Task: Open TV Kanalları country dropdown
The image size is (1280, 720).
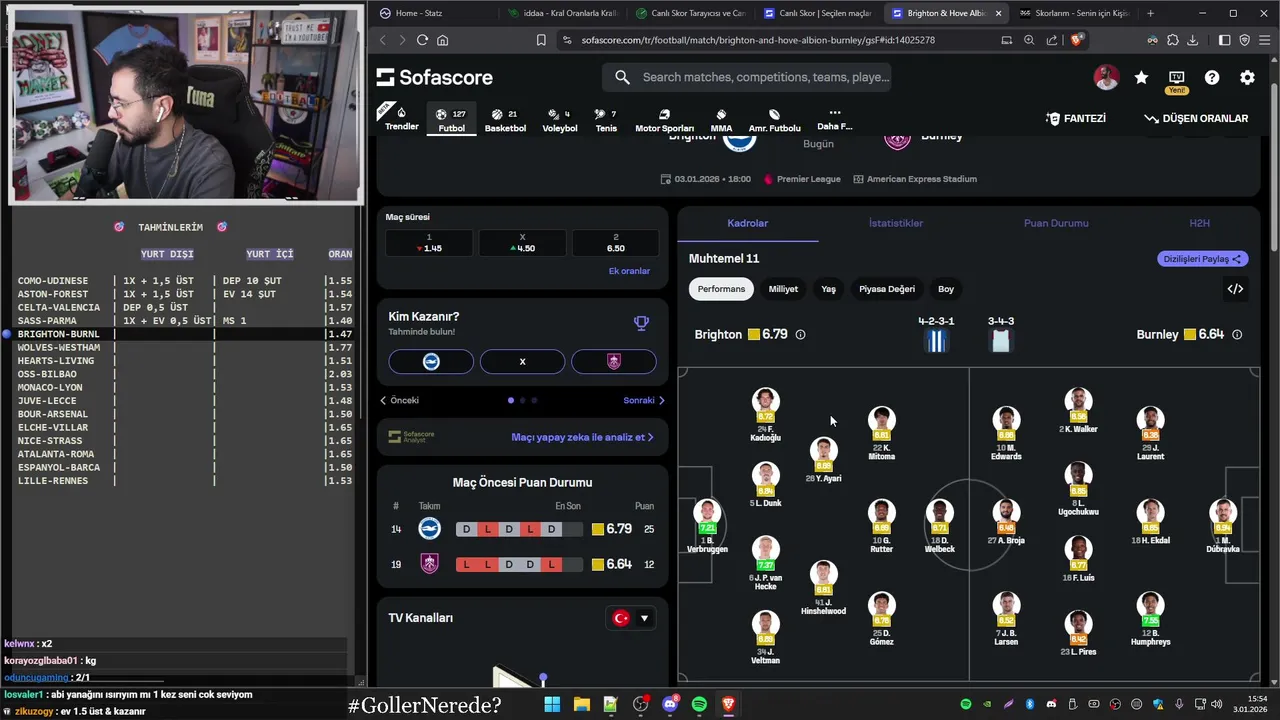Action: [631, 618]
